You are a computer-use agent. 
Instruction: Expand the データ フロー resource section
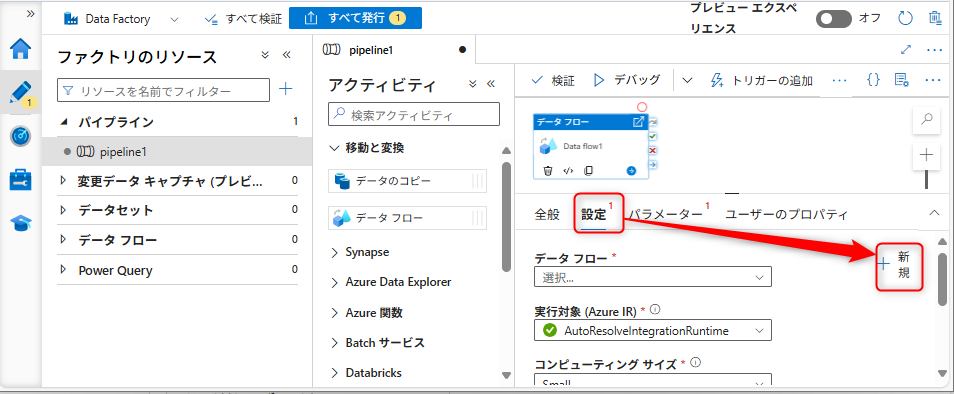tap(64, 240)
